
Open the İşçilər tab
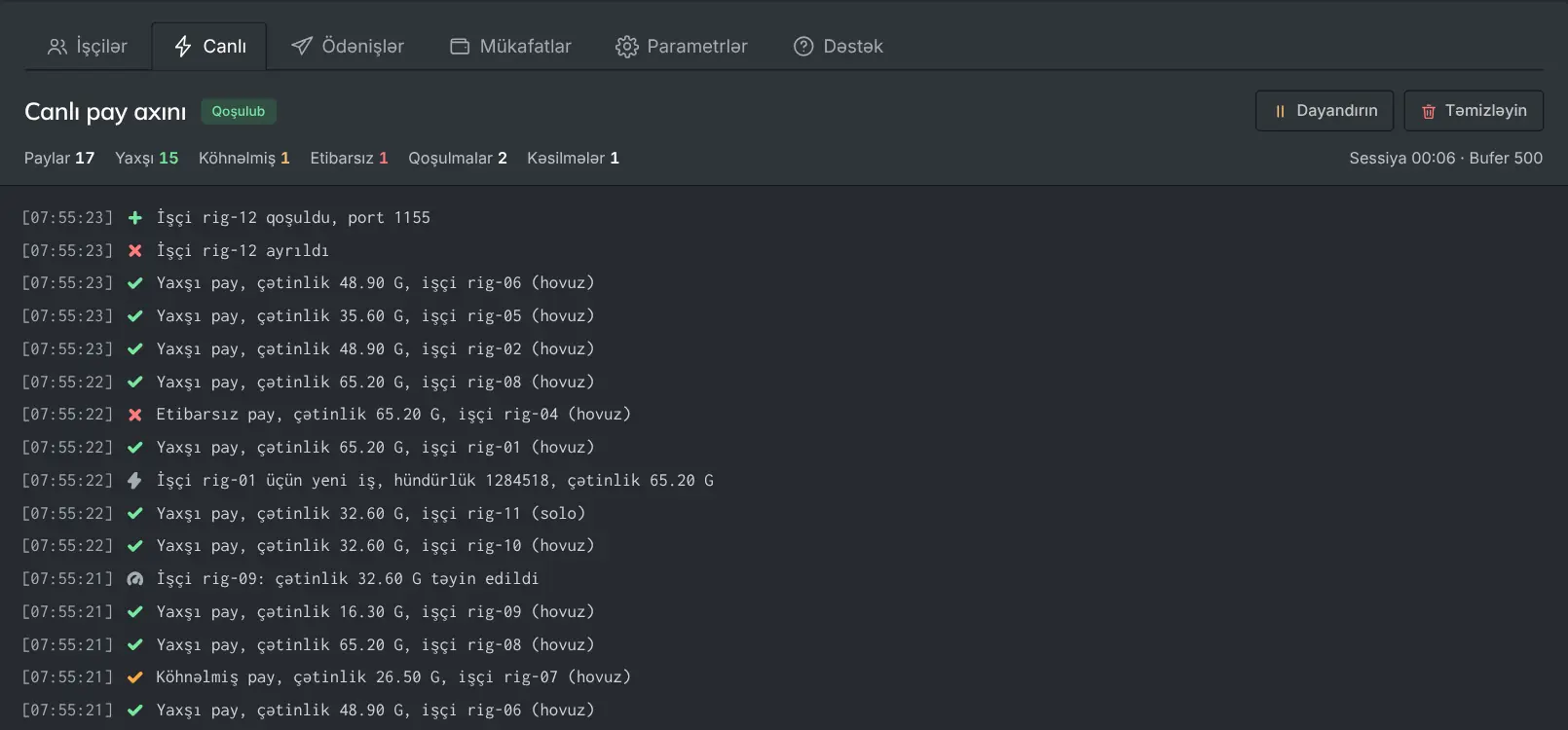point(88,47)
